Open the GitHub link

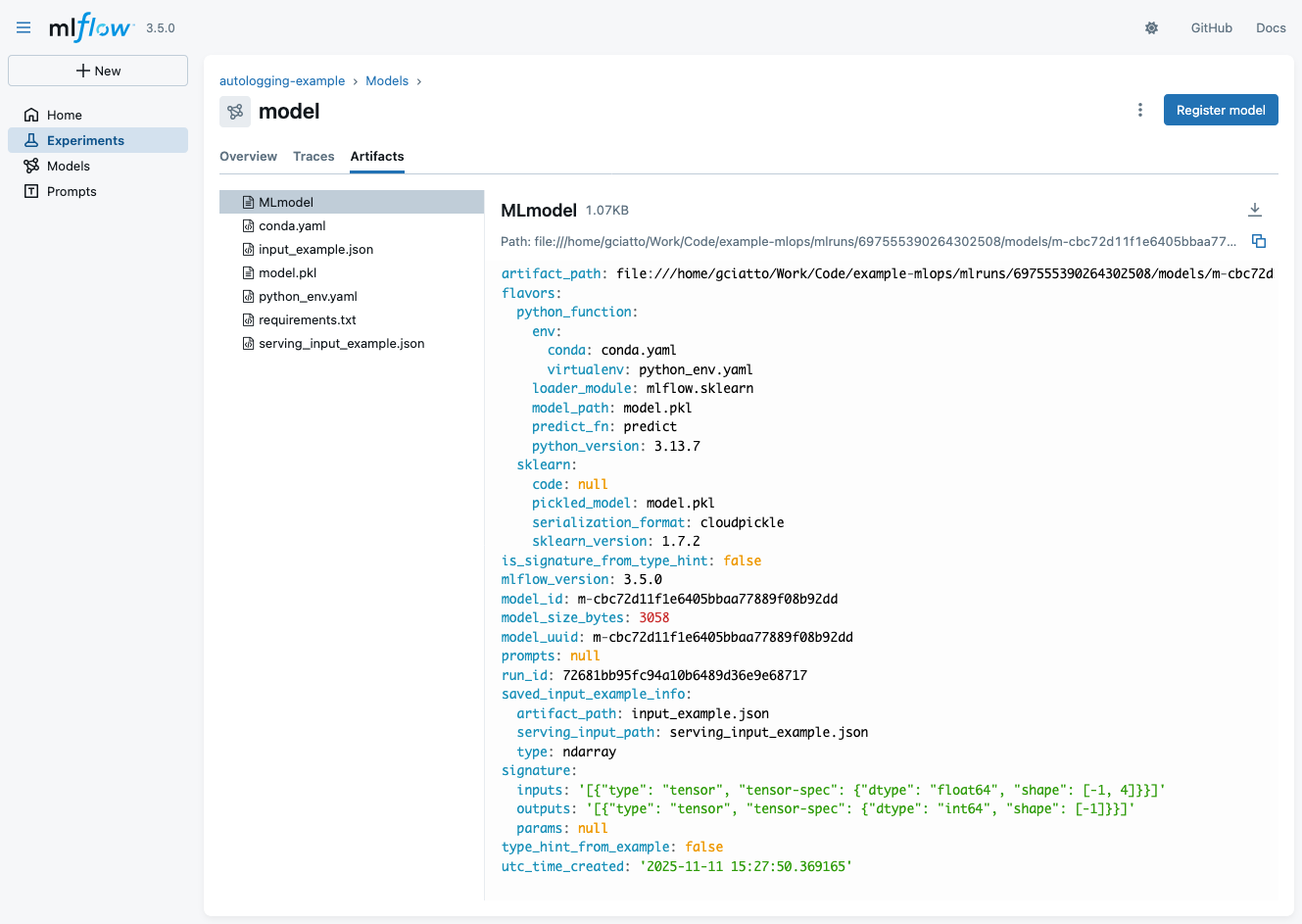(x=1211, y=28)
